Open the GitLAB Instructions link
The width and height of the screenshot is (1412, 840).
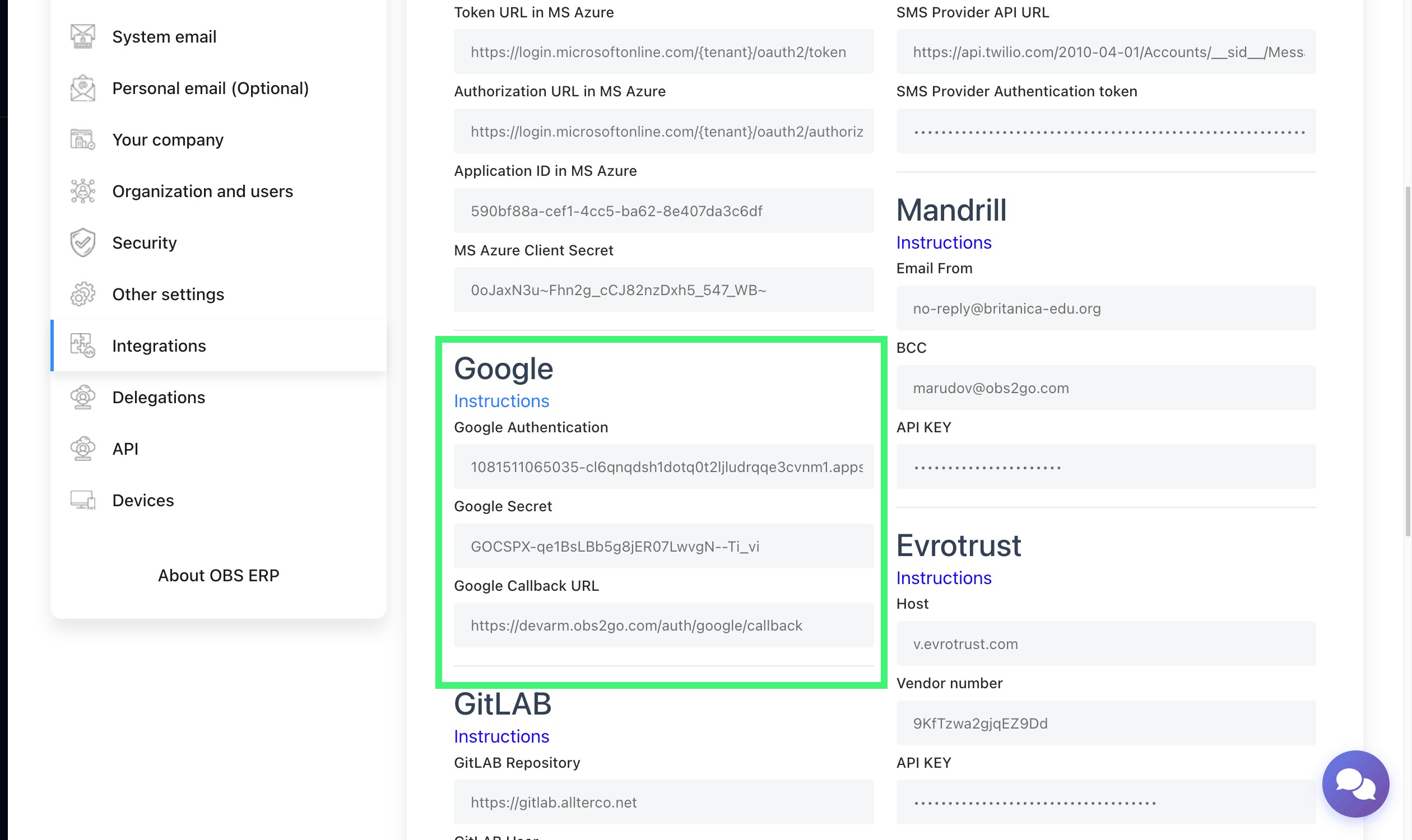[501, 736]
